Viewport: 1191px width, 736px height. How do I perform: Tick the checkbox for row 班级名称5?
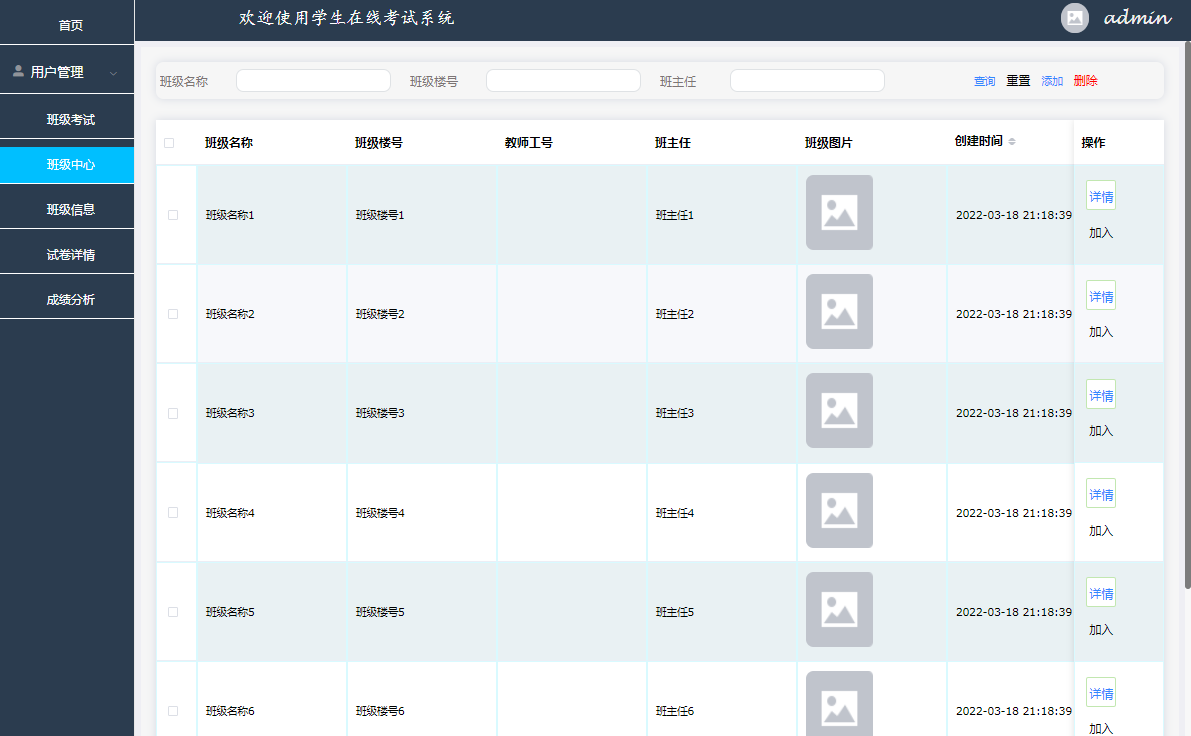173,612
